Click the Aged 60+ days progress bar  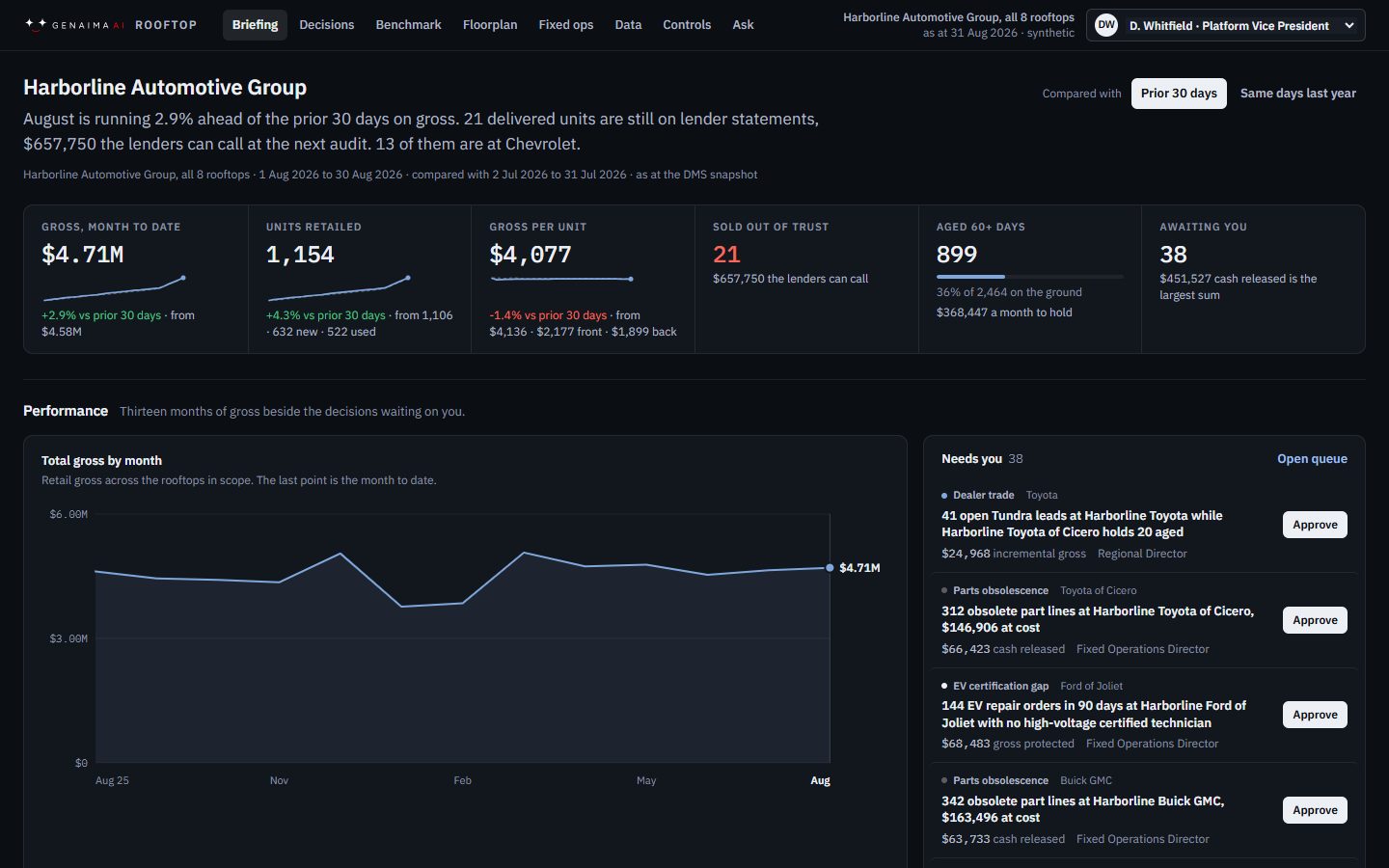(1029, 277)
